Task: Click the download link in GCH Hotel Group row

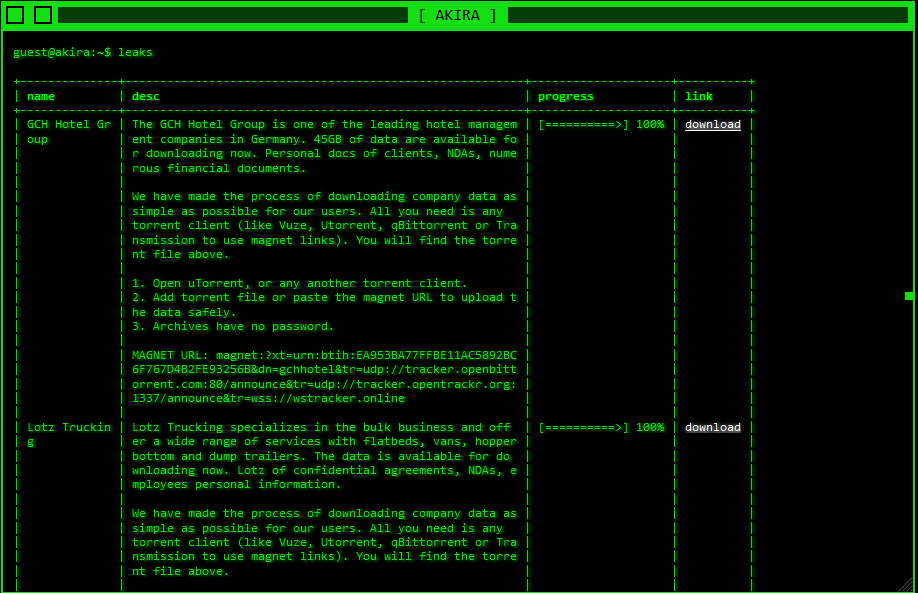Action: 713,124
